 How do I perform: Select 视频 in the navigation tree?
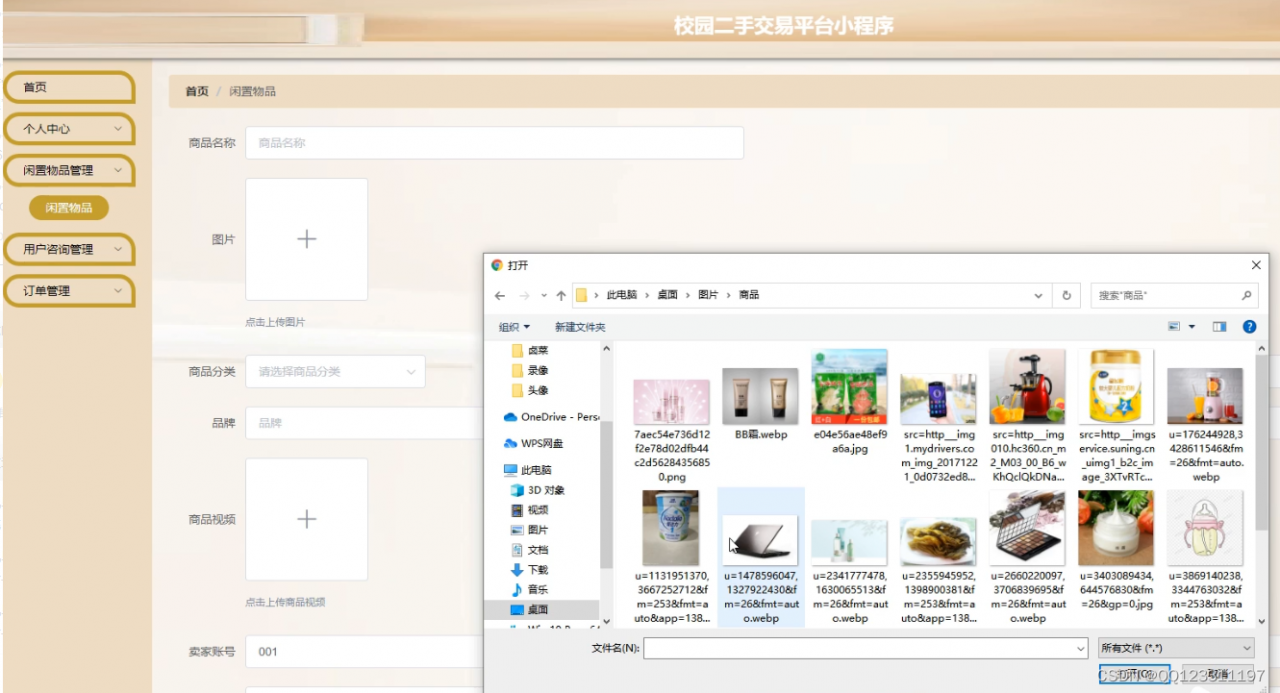coord(530,510)
